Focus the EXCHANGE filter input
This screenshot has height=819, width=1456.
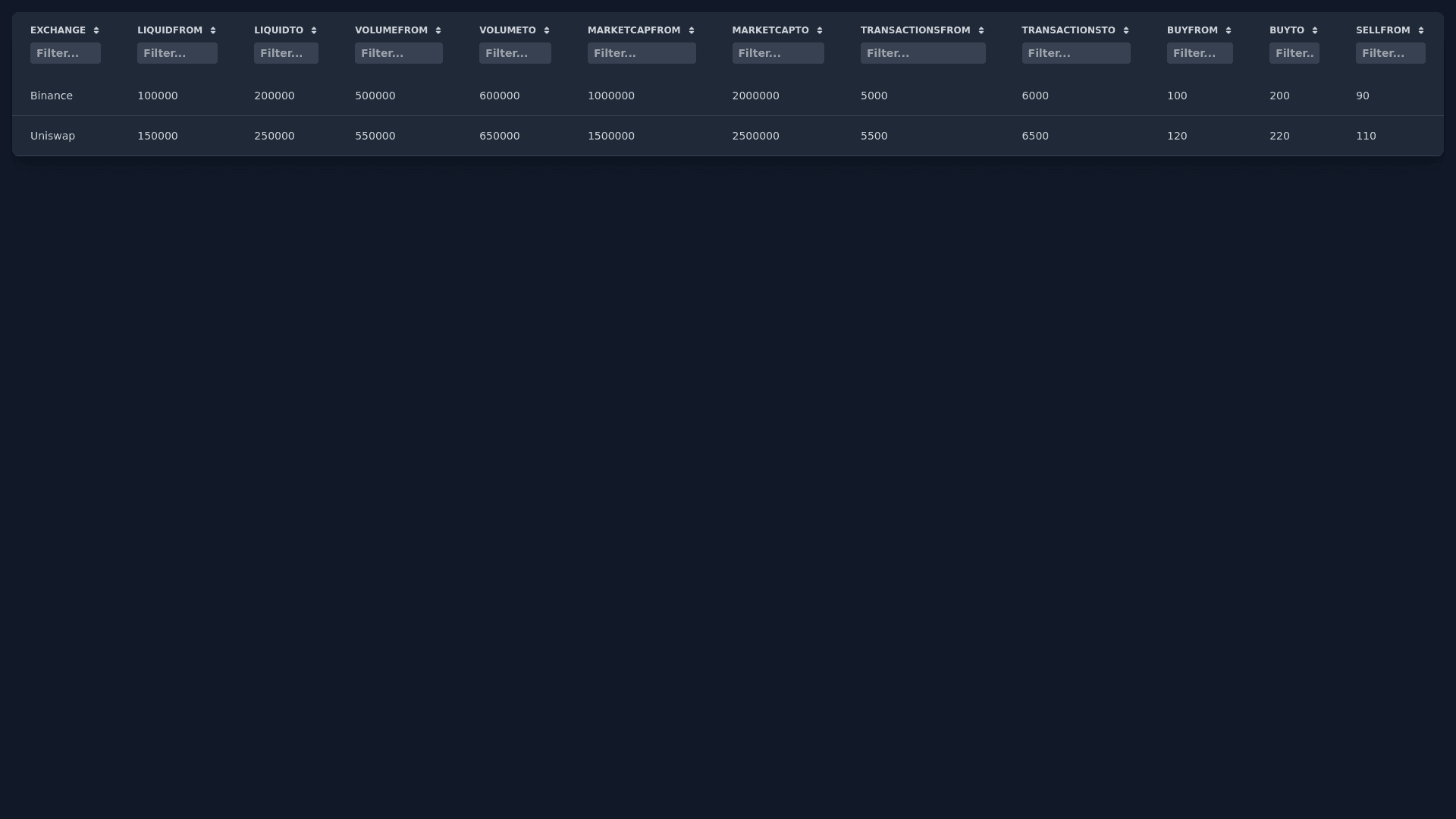click(65, 53)
